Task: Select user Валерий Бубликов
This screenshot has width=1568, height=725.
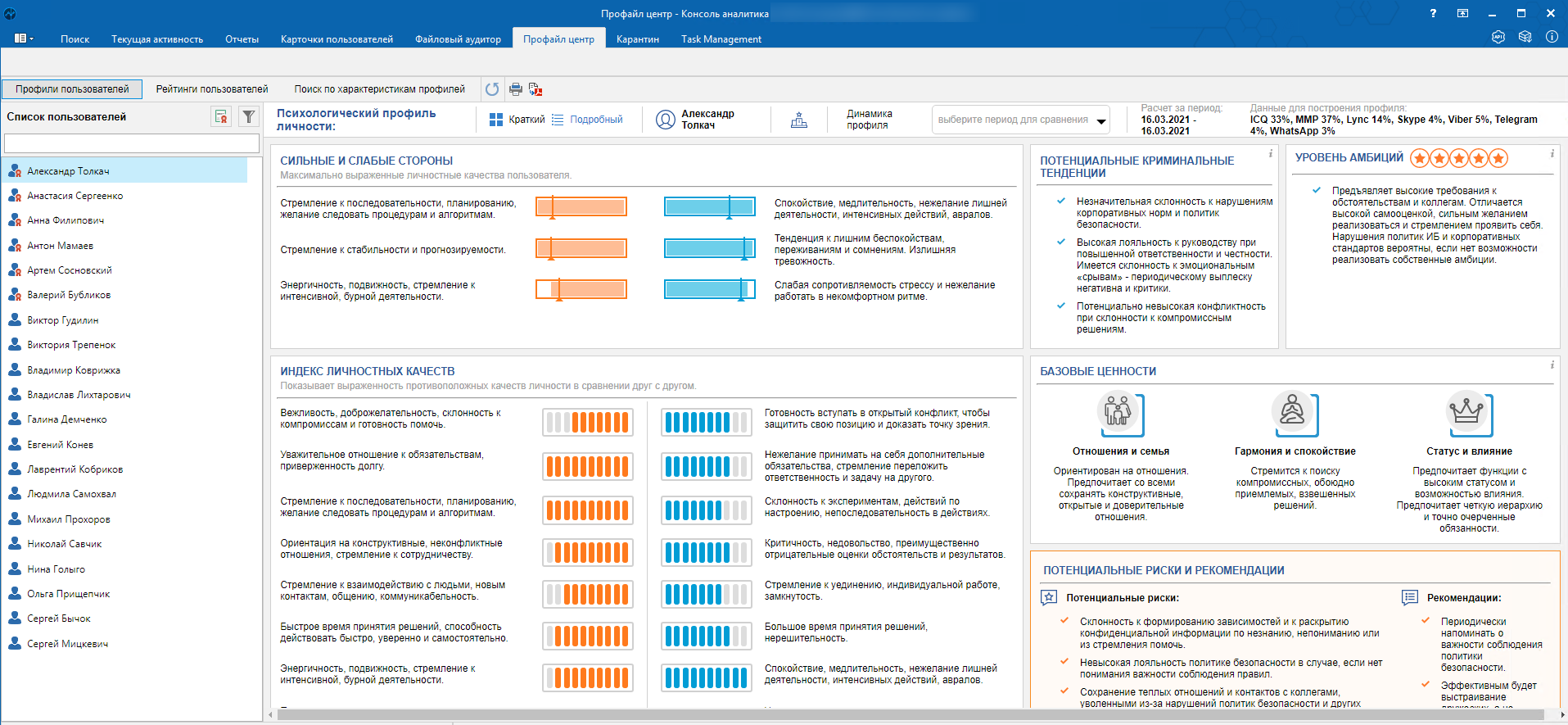Action: pyautogui.click(x=124, y=294)
